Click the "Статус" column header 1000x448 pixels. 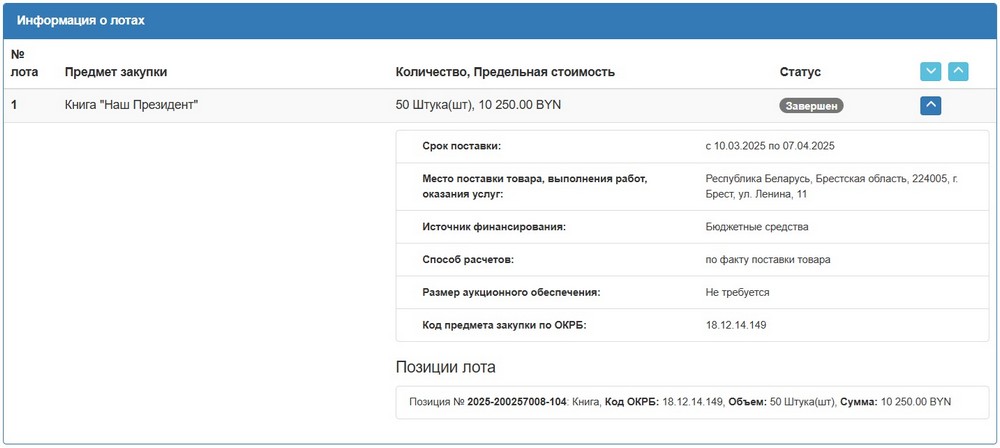800,72
